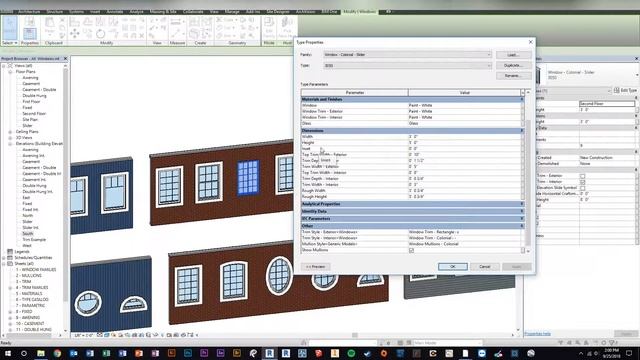
Task: Expand the Analytical Properties group
Action: coord(522,204)
